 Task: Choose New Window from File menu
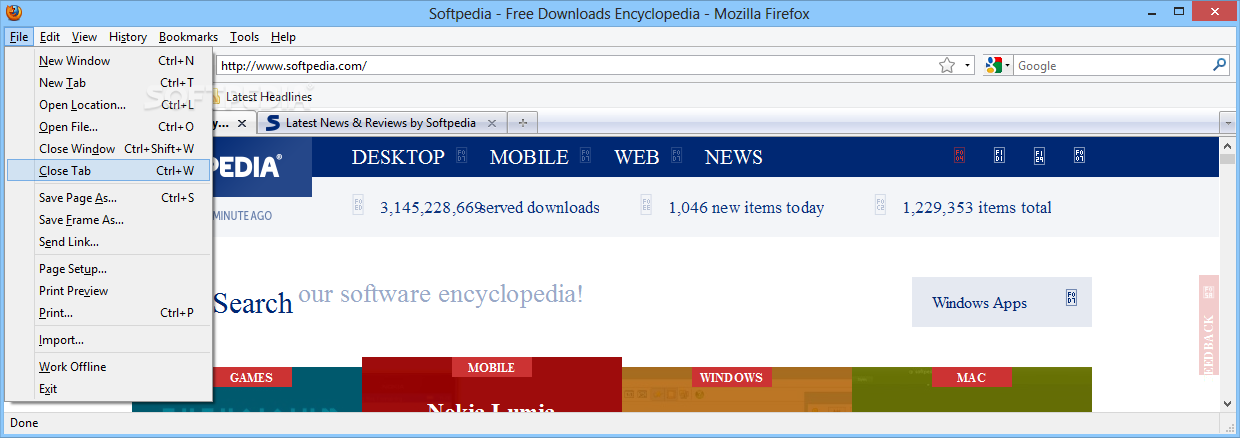(x=109, y=61)
